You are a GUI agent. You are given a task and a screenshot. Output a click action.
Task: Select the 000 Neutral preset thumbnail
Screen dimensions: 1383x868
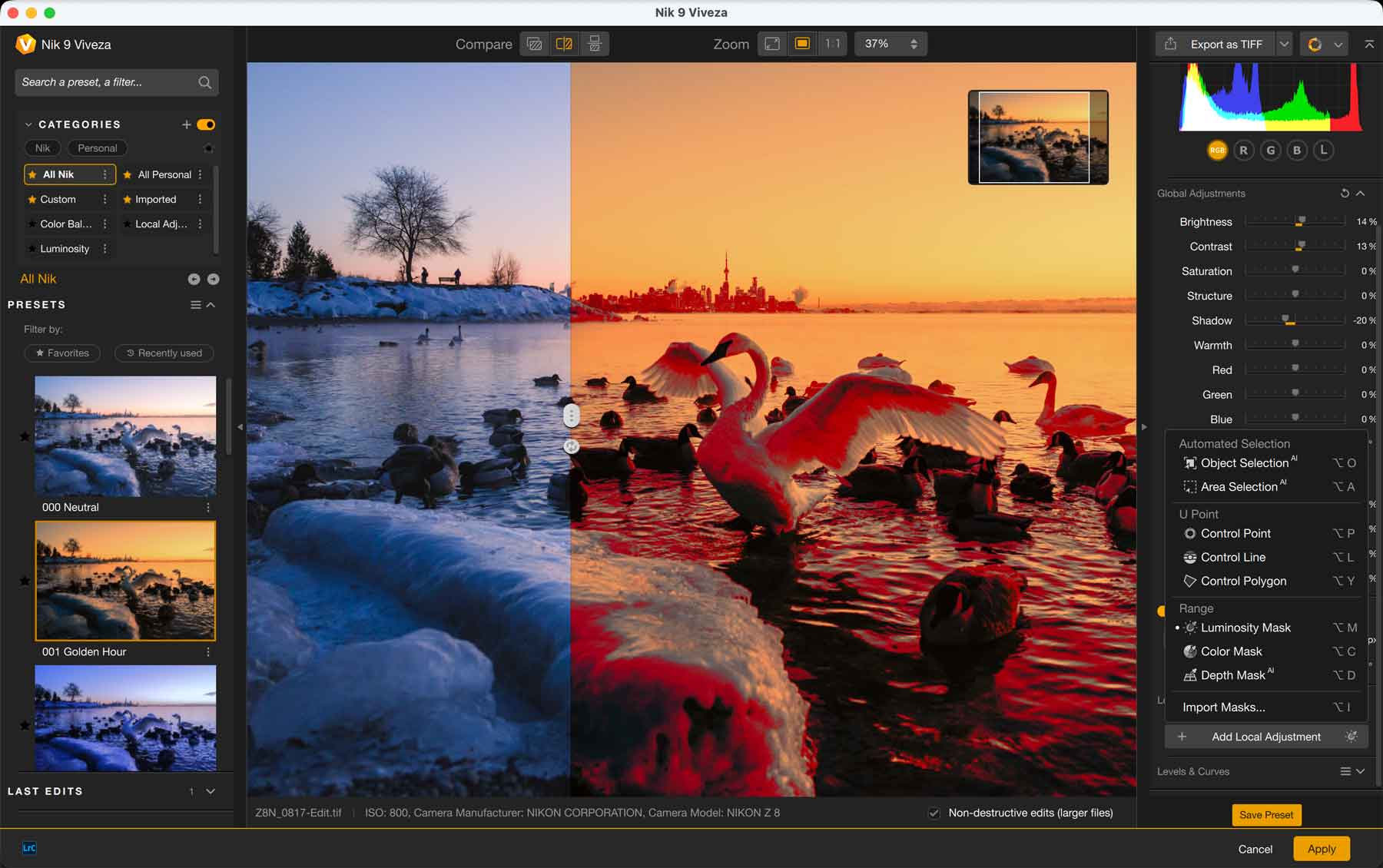pyautogui.click(x=125, y=436)
